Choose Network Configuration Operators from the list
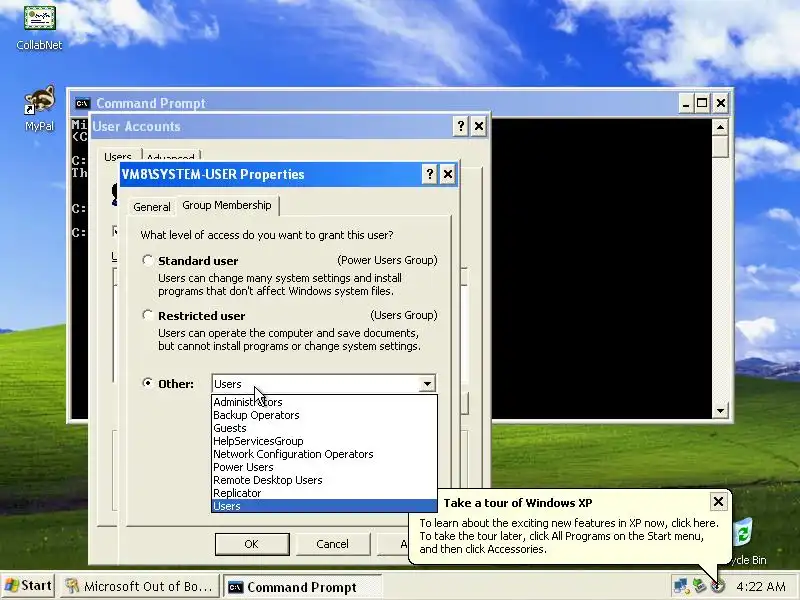 (324, 454)
